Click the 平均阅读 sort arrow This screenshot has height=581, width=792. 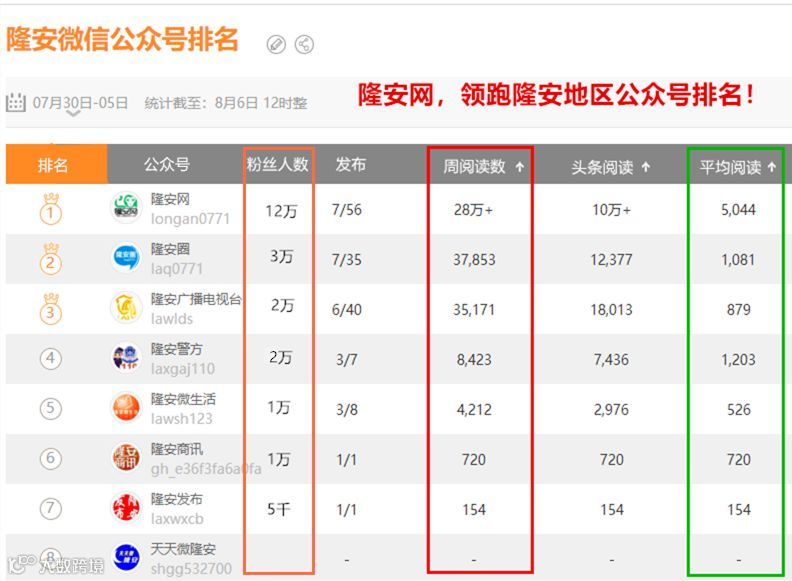tap(771, 167)
